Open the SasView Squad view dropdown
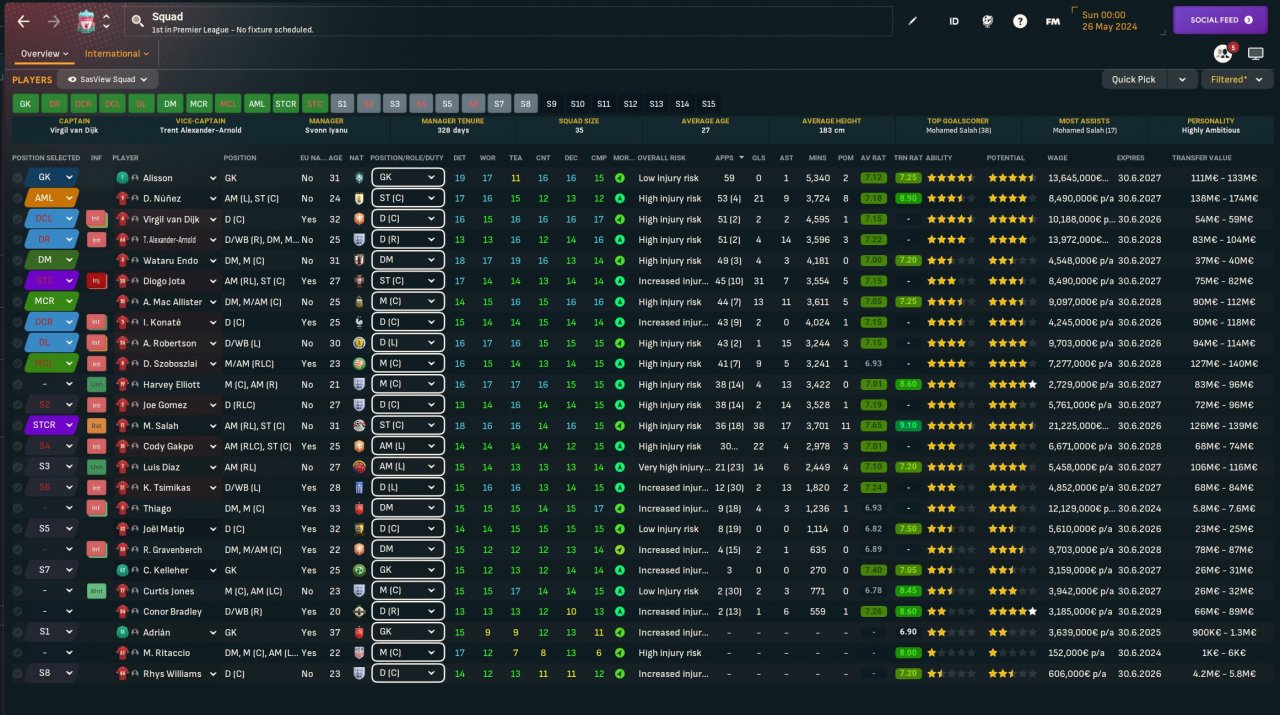 [107, 79]
